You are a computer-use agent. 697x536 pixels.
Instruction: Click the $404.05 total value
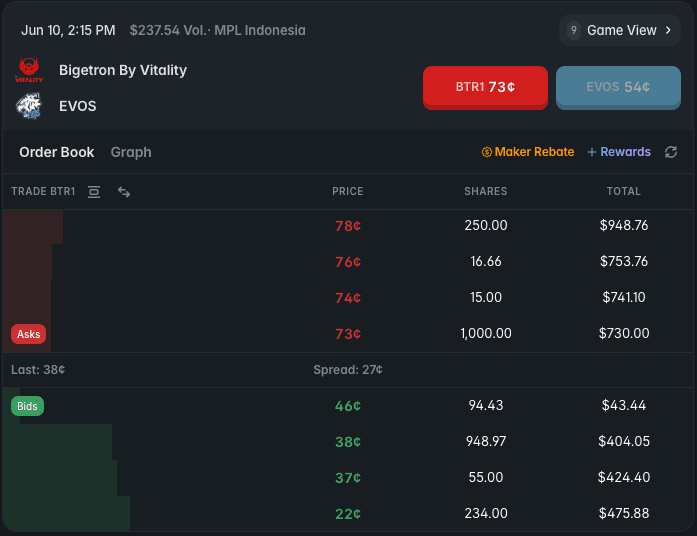(624, 441)
